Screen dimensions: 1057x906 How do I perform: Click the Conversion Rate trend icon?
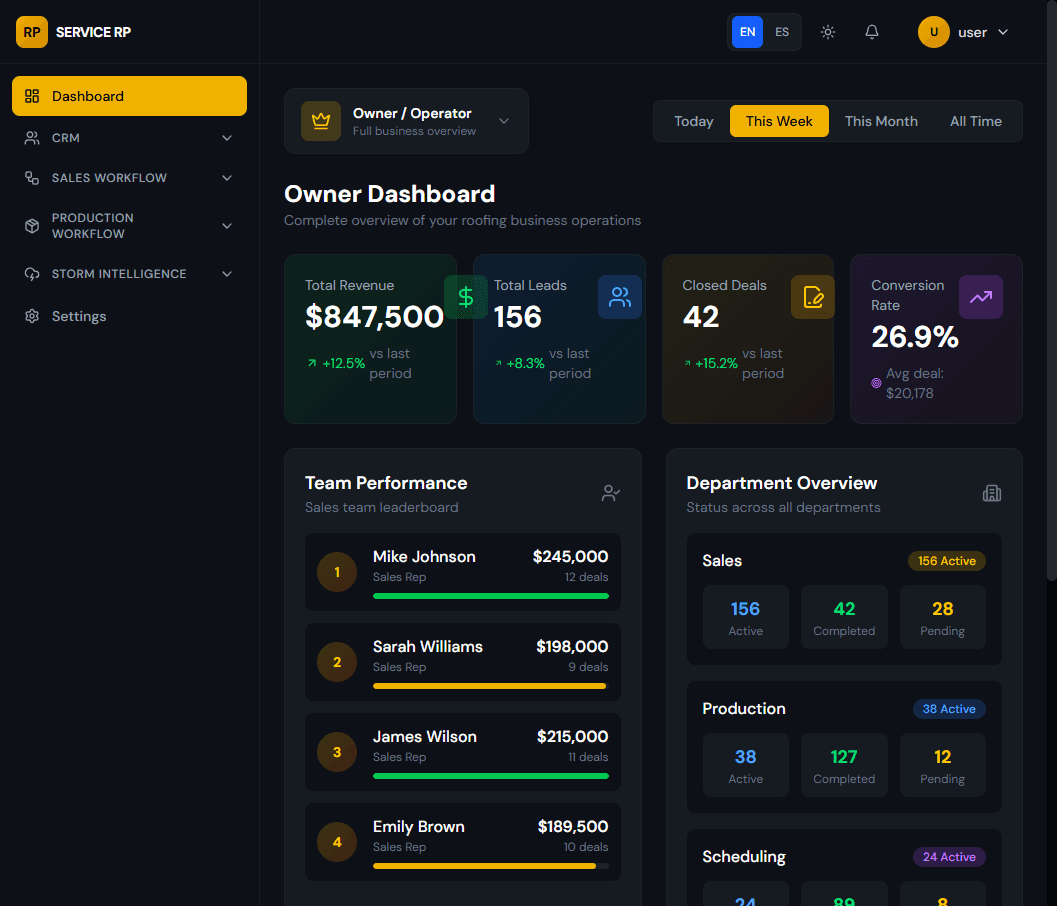[x=981, y=297]
